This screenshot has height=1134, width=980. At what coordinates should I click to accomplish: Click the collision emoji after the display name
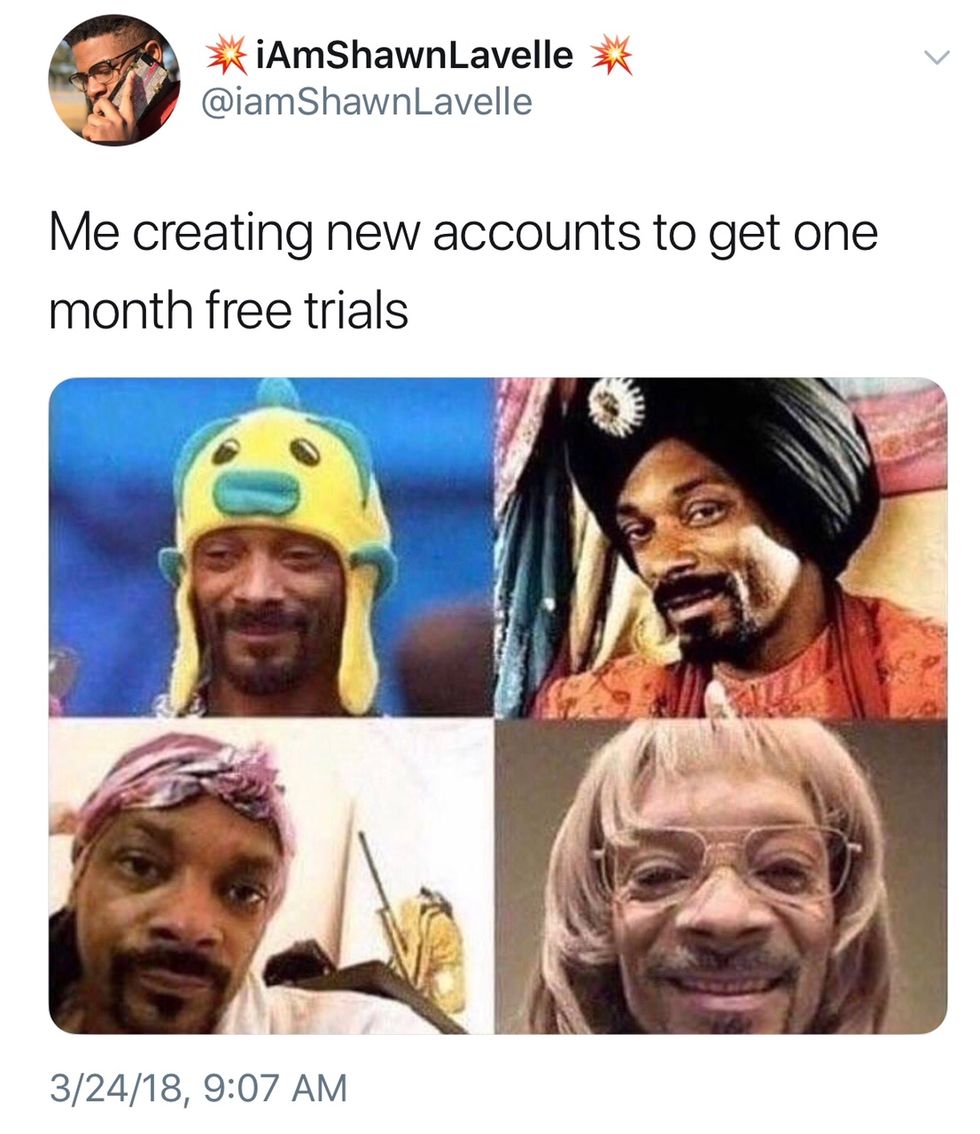(x=612, y=56)
